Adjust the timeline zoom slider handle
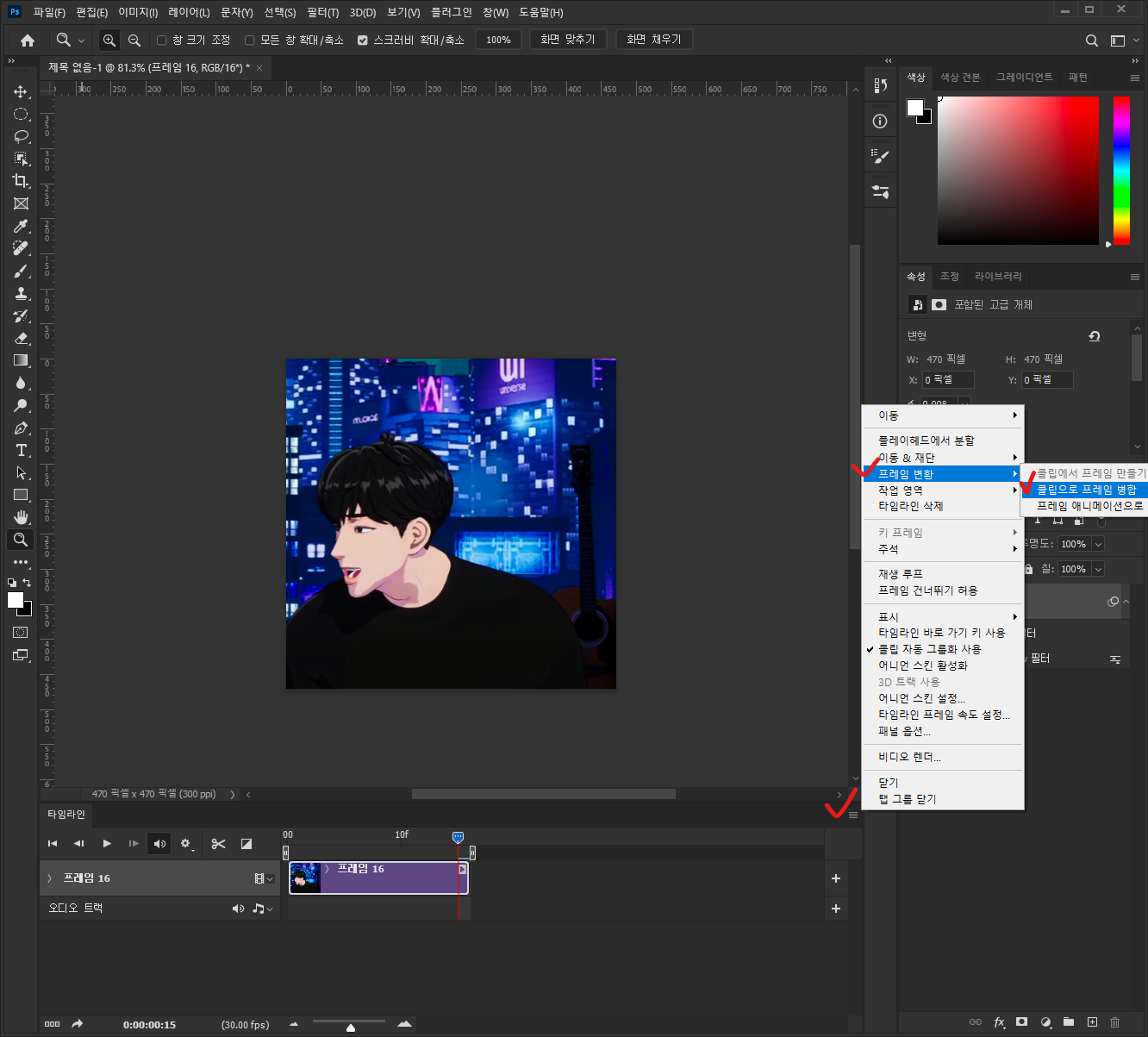 point(350,1027)
